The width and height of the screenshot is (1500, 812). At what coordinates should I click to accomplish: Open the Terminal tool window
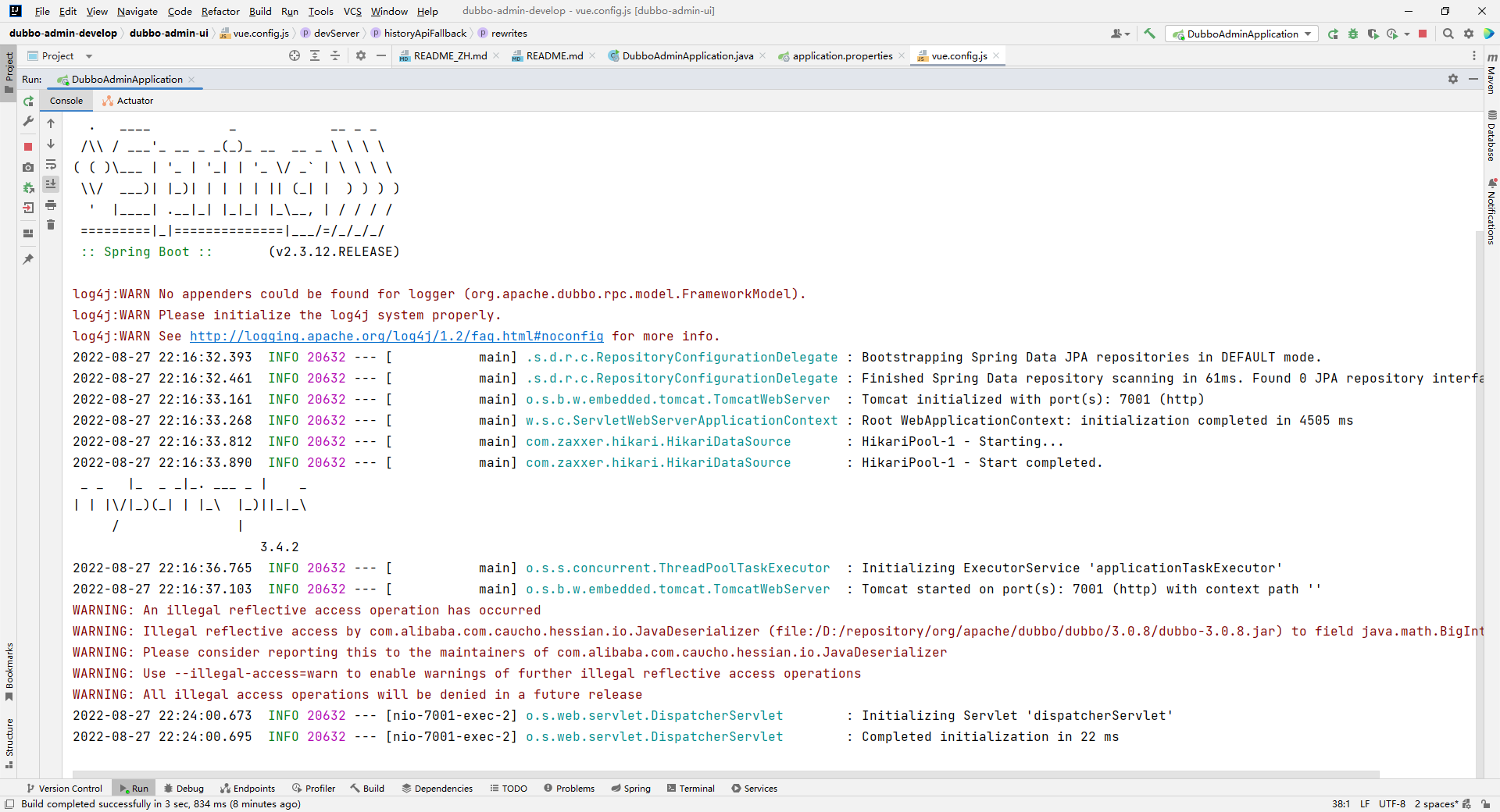click(x=691, y=788)
